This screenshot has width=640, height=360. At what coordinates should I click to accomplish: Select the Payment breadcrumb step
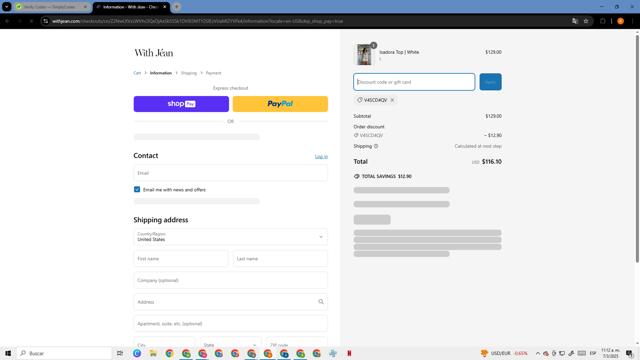213,73
